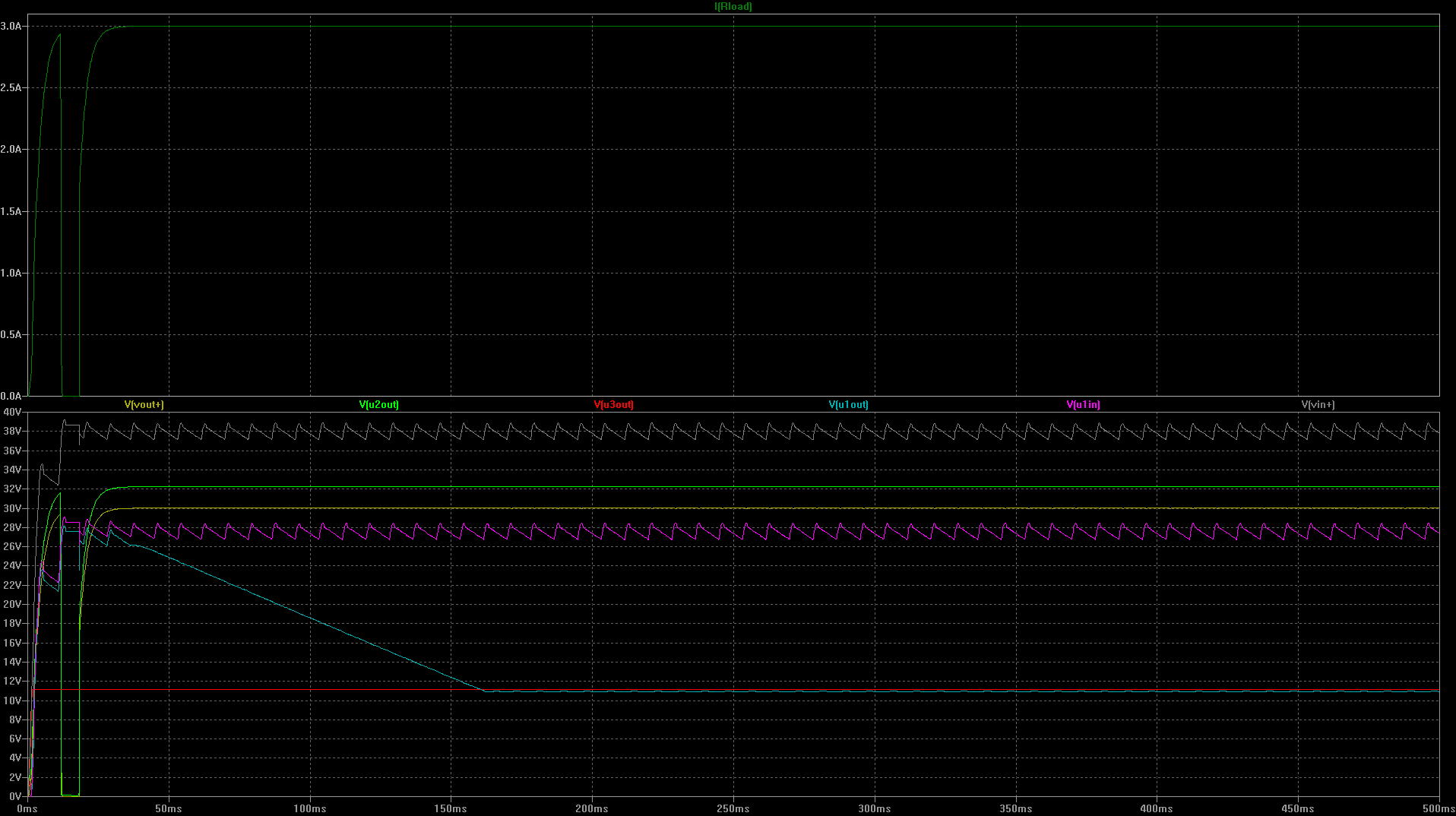Viewport: 1456px width, 816px height.
Task: Click the V(u1out) trace label
Action: click(x=849, y=405)
